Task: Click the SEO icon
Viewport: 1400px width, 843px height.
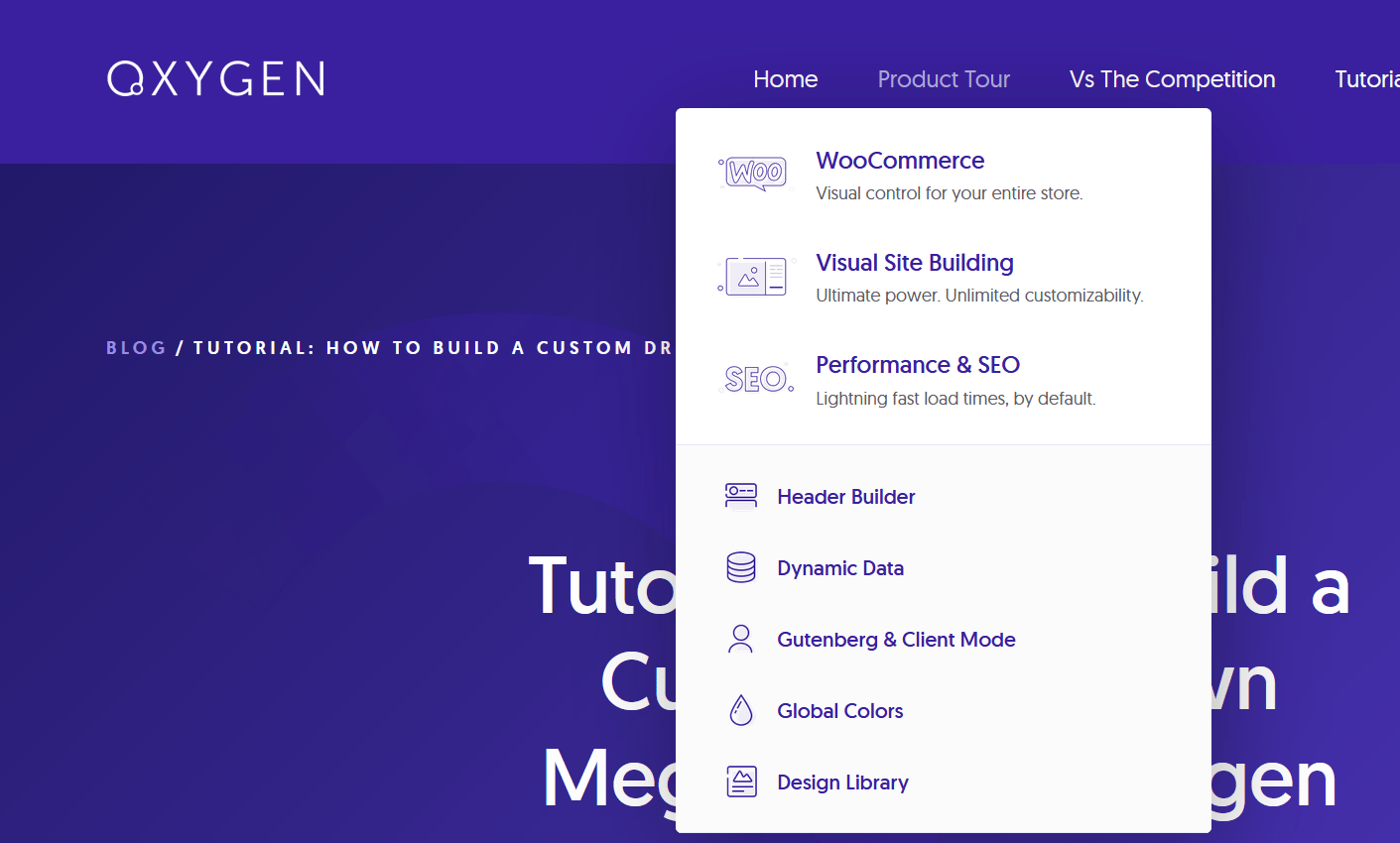Action: [x=756, y=379]
